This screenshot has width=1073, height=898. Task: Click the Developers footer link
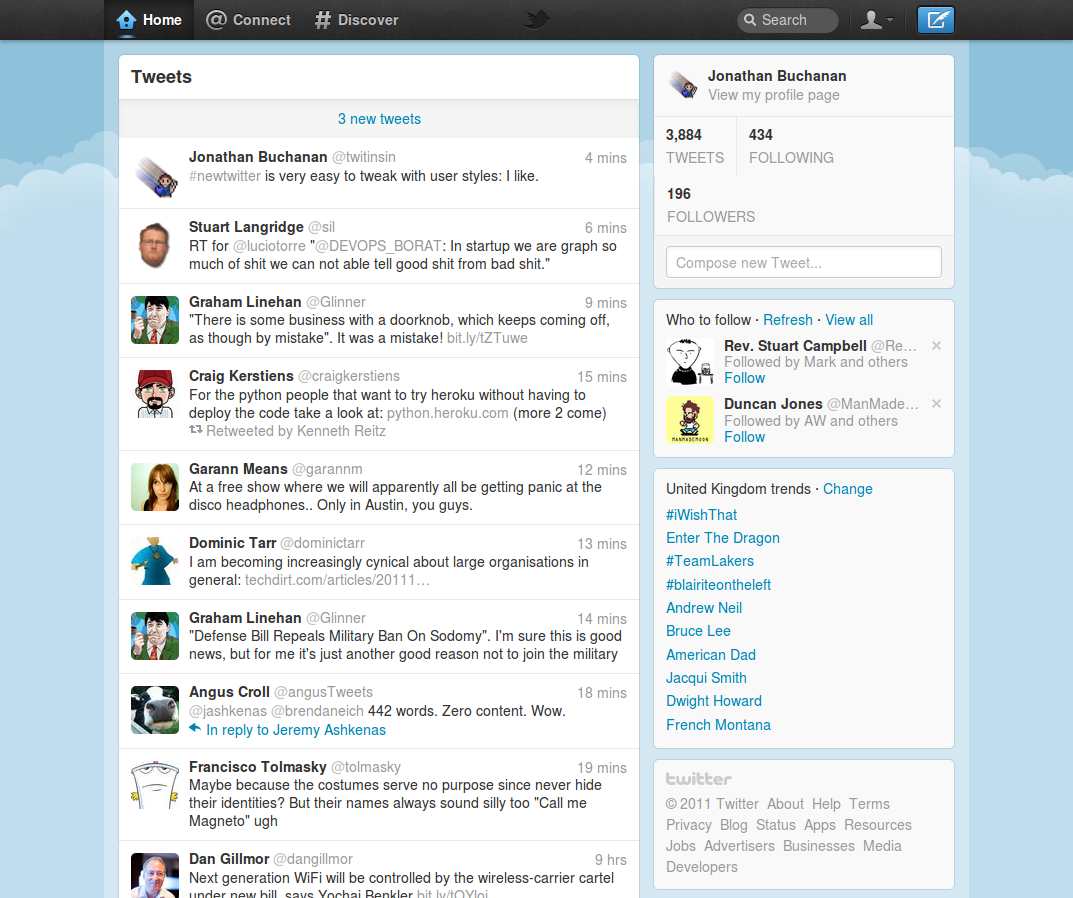701,867
